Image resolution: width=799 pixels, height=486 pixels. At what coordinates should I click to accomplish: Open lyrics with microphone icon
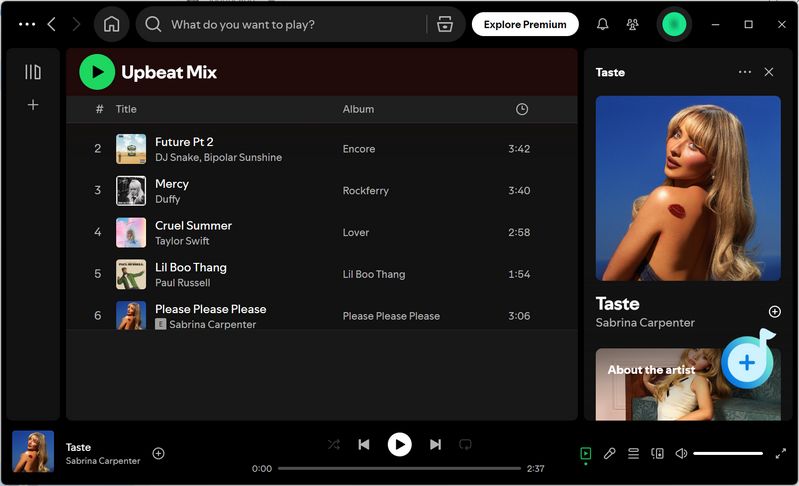[609, 453]
